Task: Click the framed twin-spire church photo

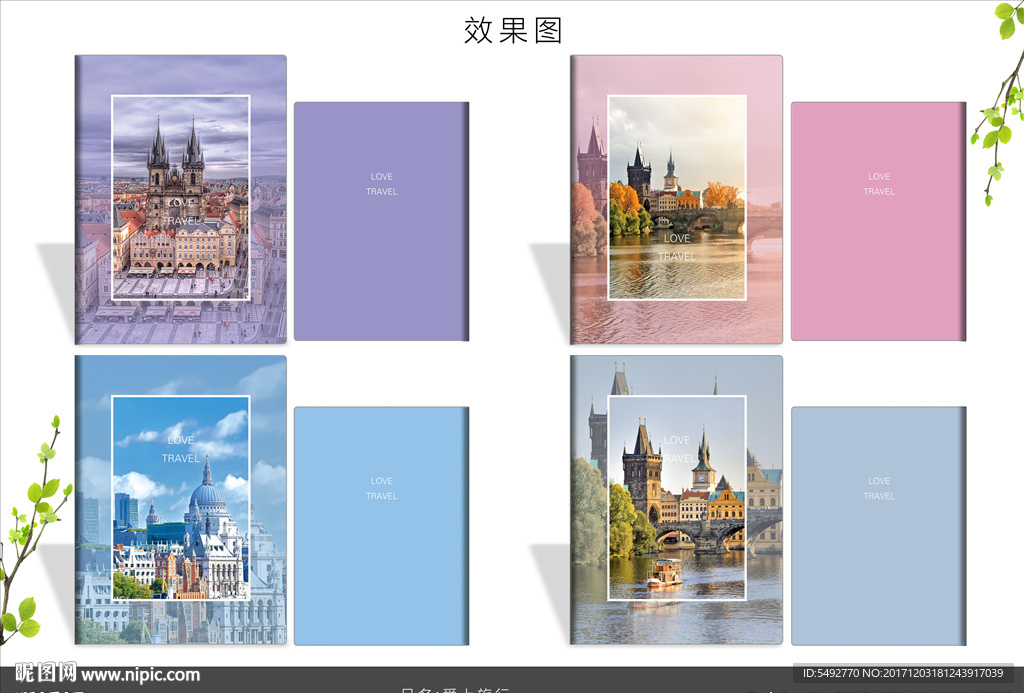Action: coord(181,198)
